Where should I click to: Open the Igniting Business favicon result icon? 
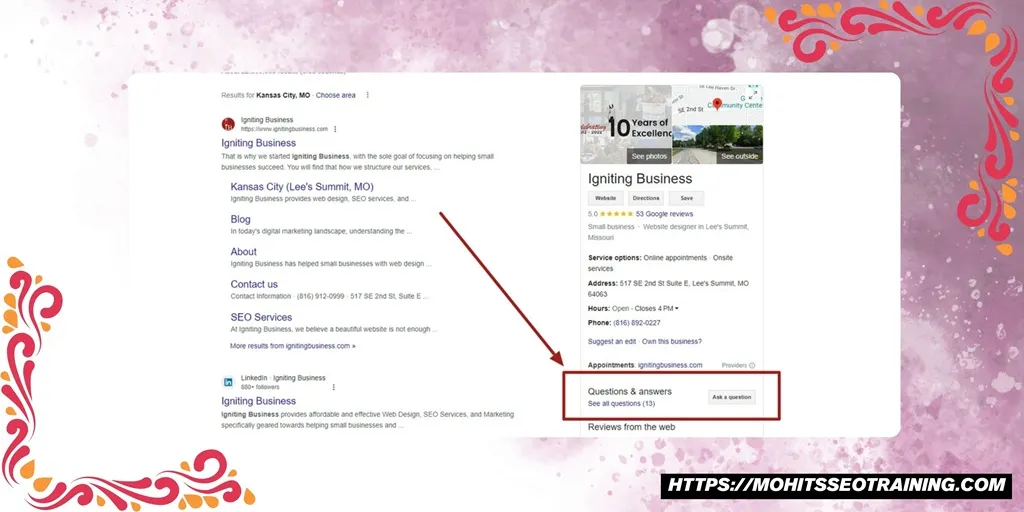(x=228, y=124)
